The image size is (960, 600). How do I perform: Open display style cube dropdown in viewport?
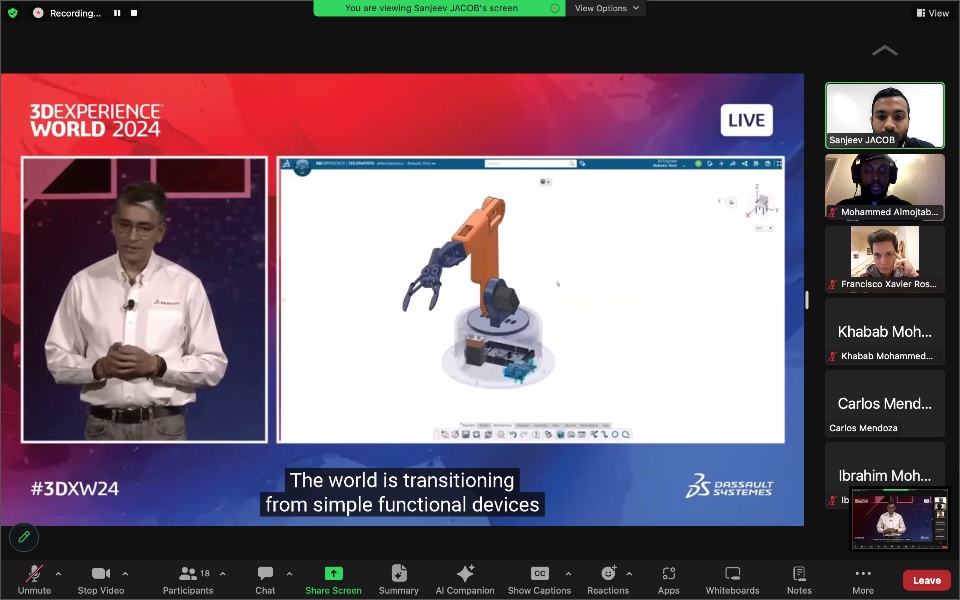pos(545,182)
